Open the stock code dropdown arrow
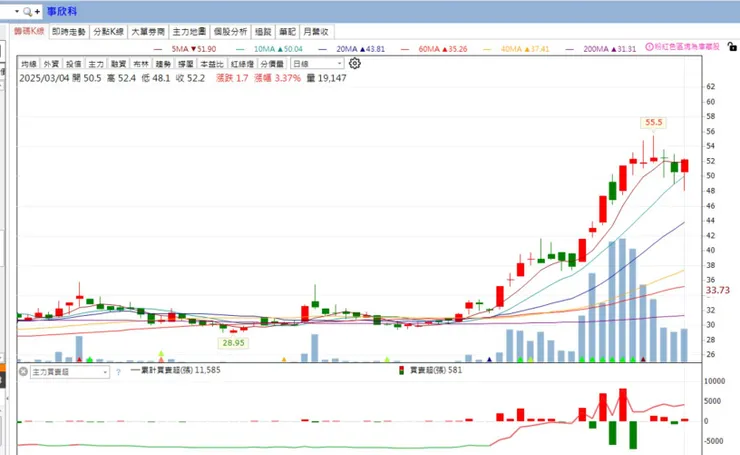740x455 pixels. coord(17,11)
